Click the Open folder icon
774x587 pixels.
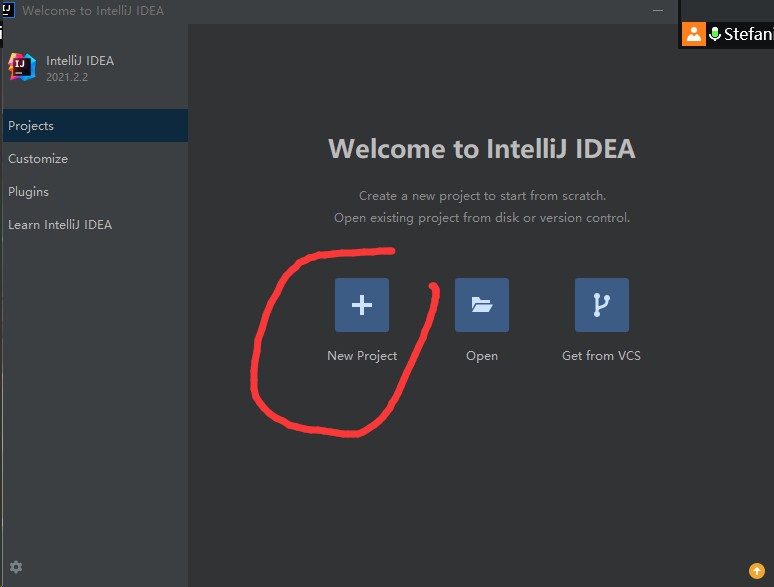point(482,305)
